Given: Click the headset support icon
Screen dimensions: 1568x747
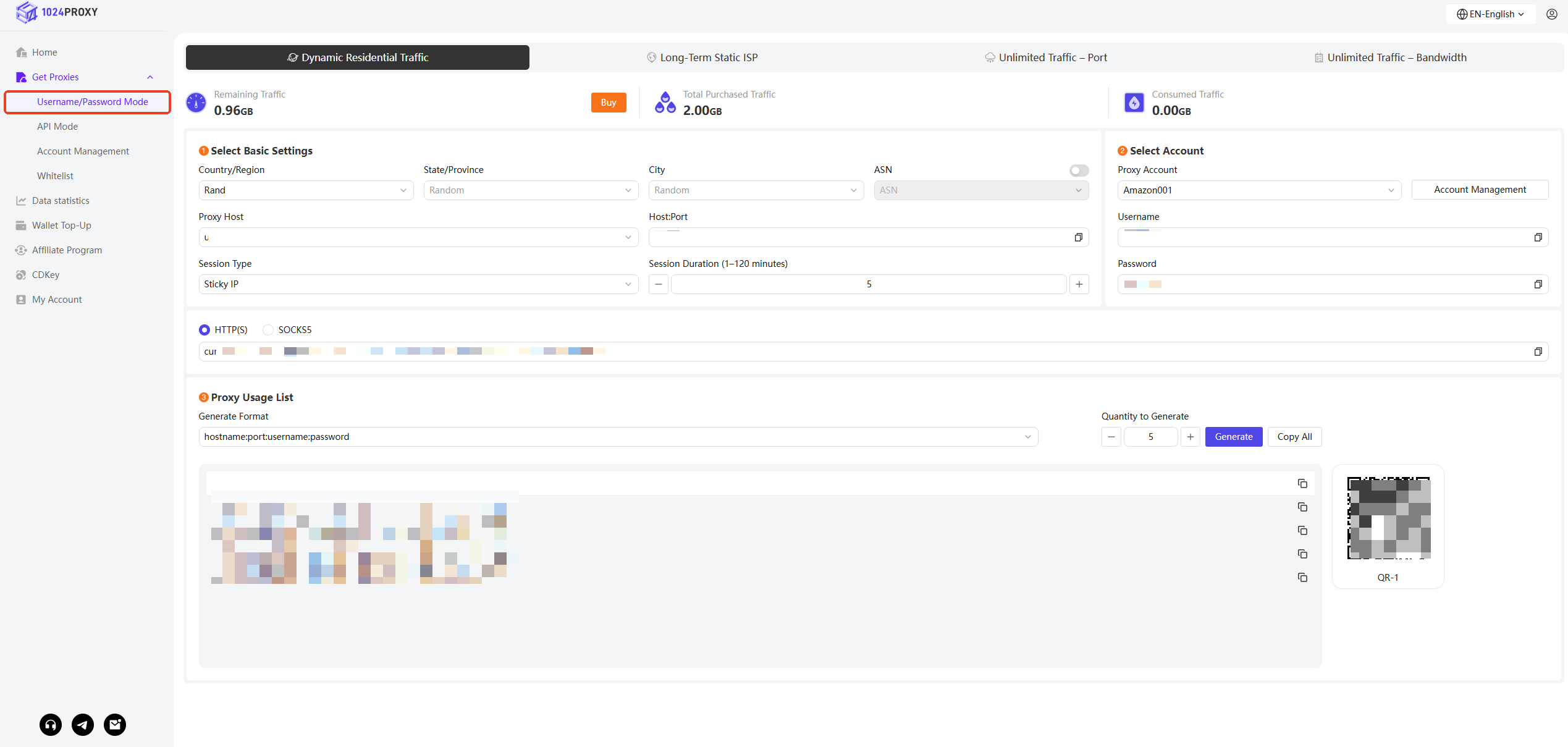Looking at the screenshot, I should (x=51, y=724).
